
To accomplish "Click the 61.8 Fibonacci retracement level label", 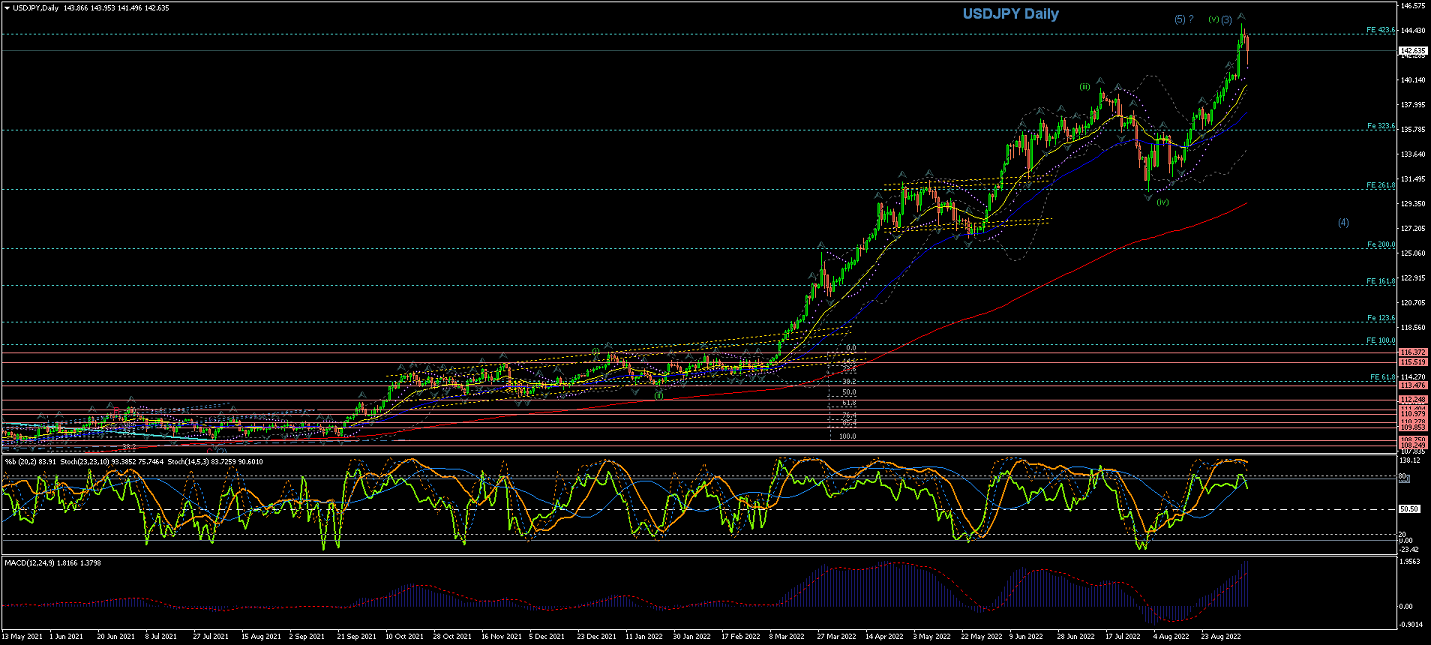I will coord(848,403).
